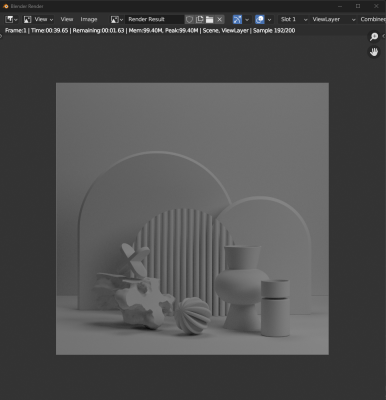Image resolution: width=386 pixels, height=400 pixels.
Task: Toggle fake user shield icon
Action: pyautogui.click(x=189, y=19)
